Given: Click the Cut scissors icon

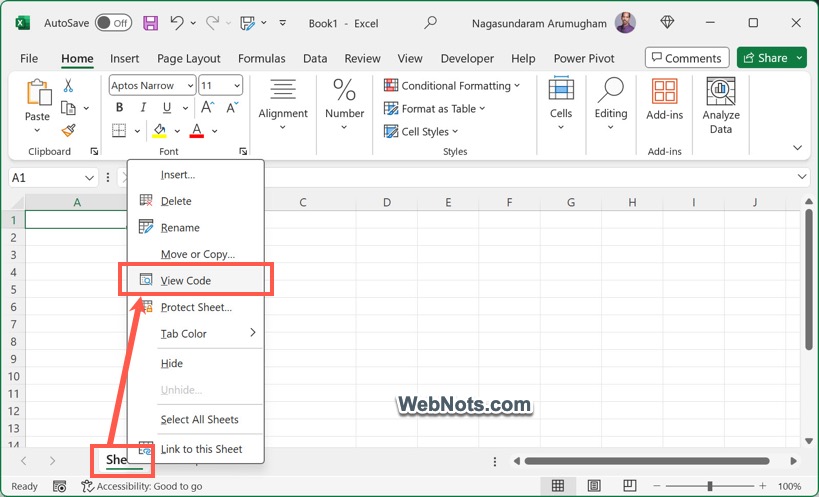Looking at the screenshot, I should coord(68,85).
